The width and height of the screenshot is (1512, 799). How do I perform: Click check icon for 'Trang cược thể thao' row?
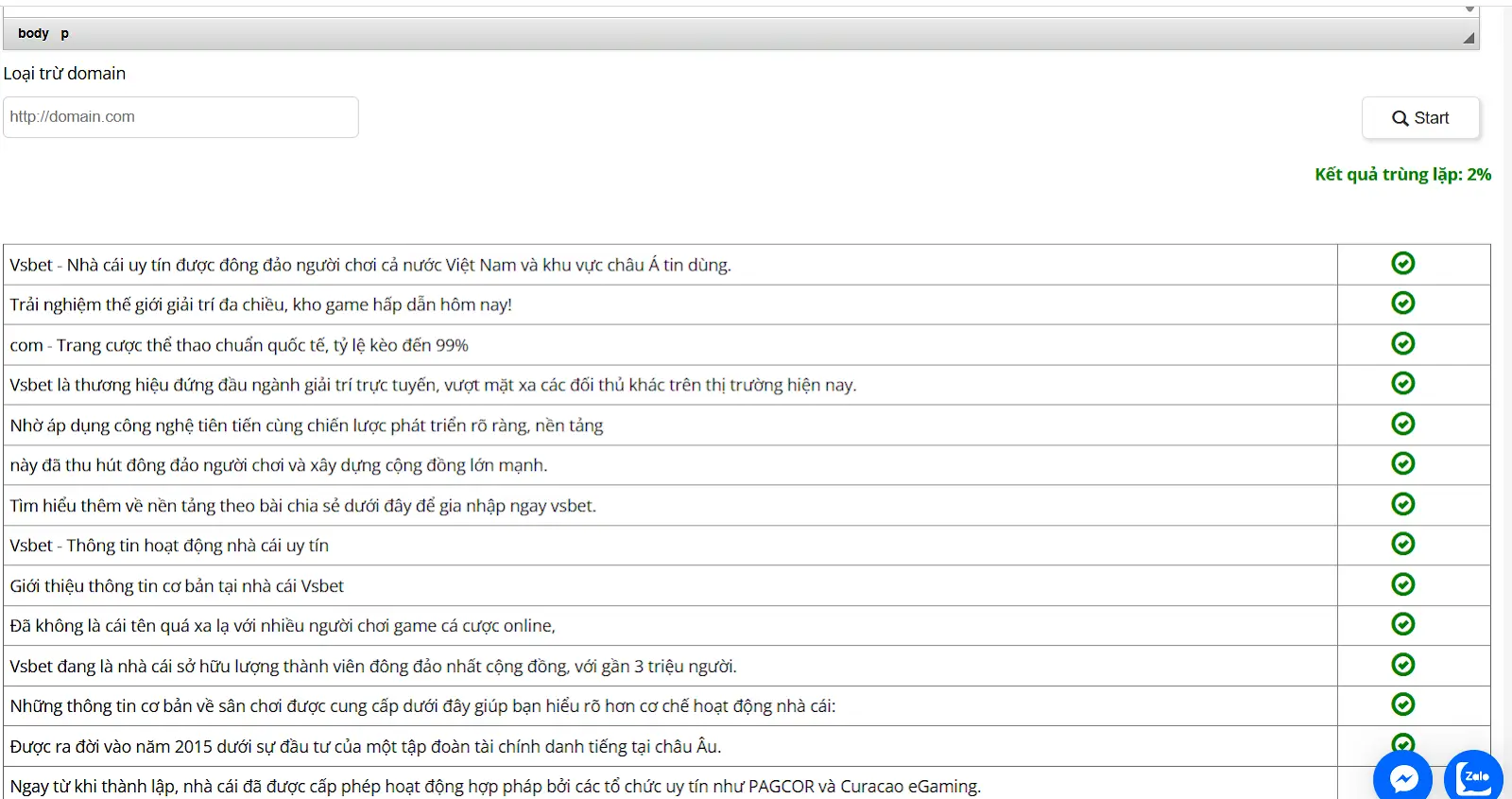tap(1402, 344)
